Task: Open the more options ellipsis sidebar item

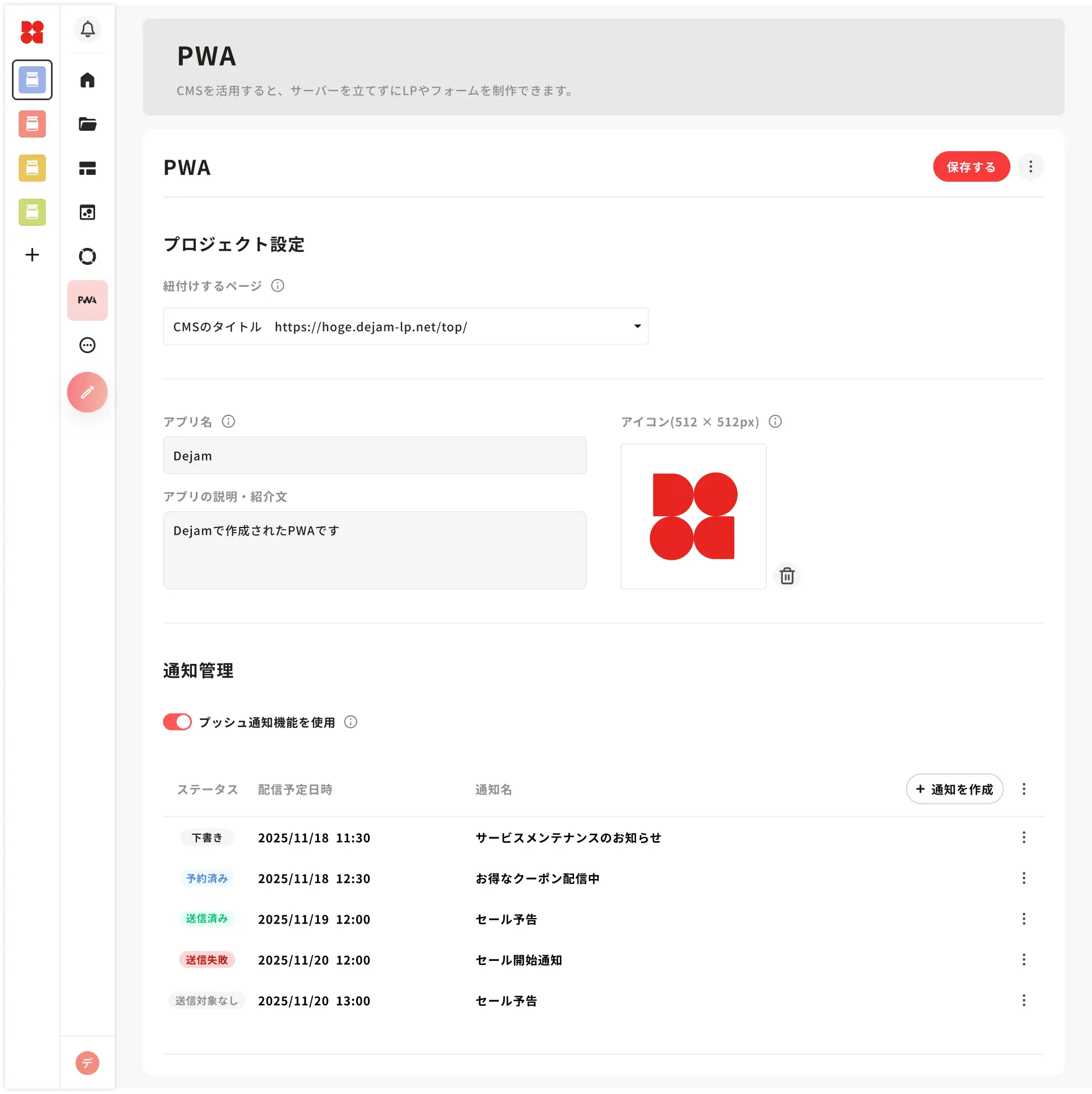Action: point(87,345)
